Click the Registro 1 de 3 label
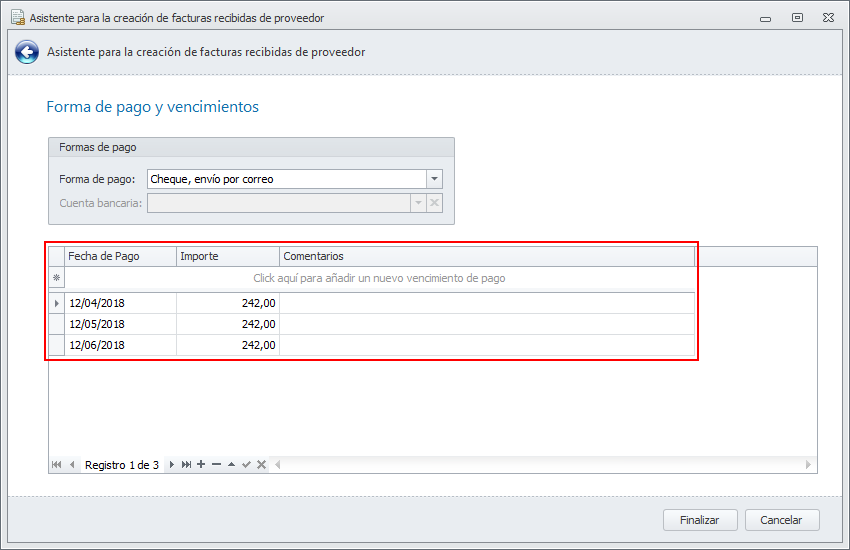 (122, 465)
